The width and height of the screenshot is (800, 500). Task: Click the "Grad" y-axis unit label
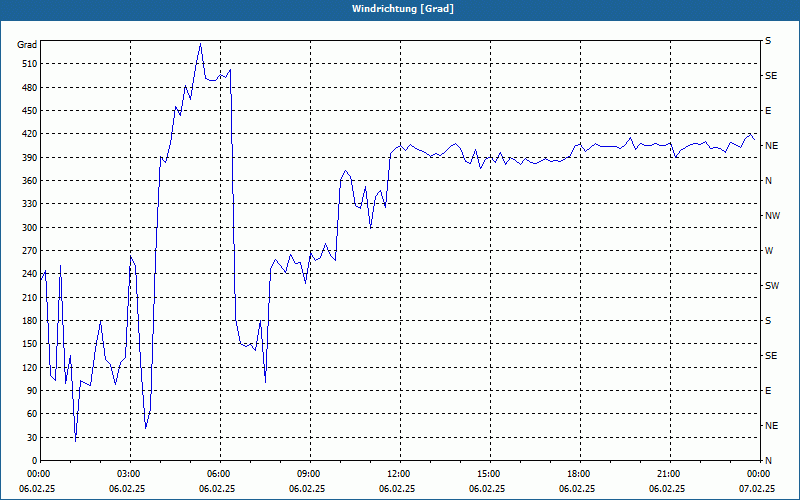click(x=27, y=45)
